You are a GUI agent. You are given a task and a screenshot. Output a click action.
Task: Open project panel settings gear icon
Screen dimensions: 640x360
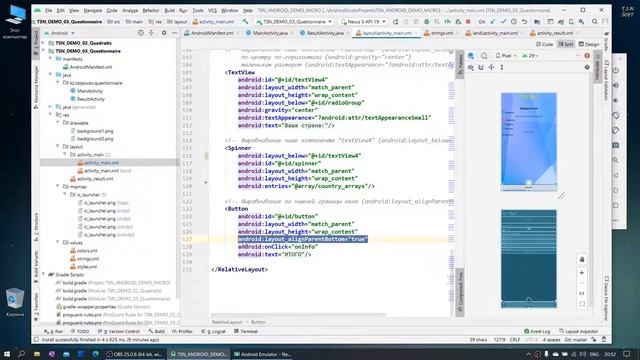click(x=164, y=33)
